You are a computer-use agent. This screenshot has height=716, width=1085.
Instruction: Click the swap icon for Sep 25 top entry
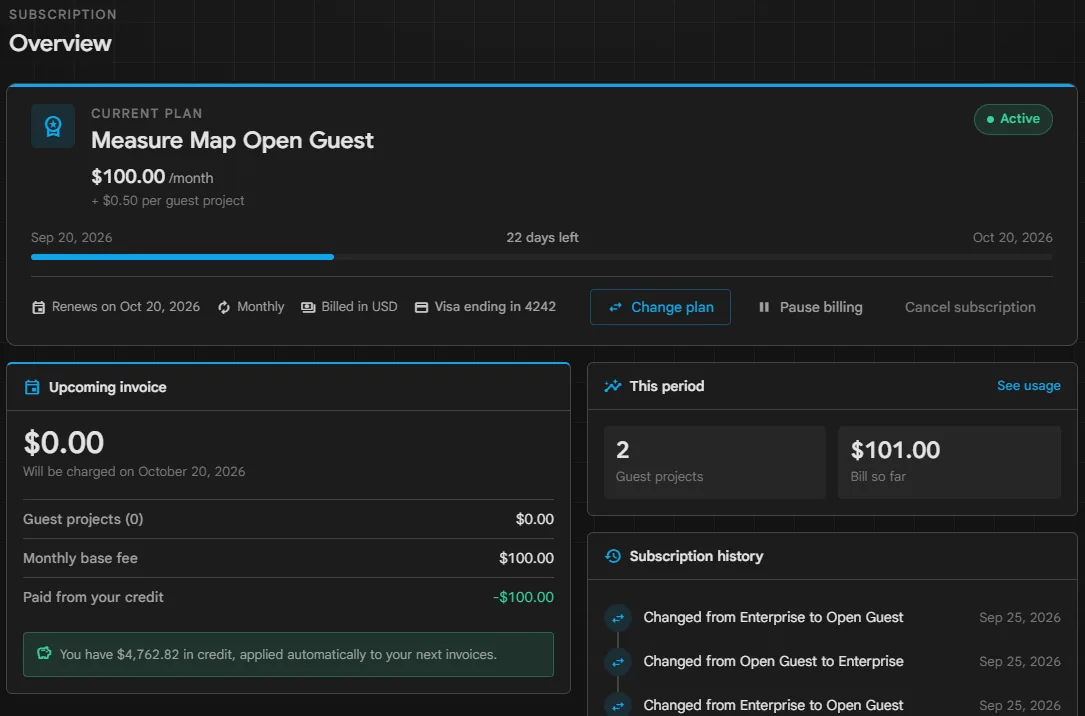(x=618, y=617)
